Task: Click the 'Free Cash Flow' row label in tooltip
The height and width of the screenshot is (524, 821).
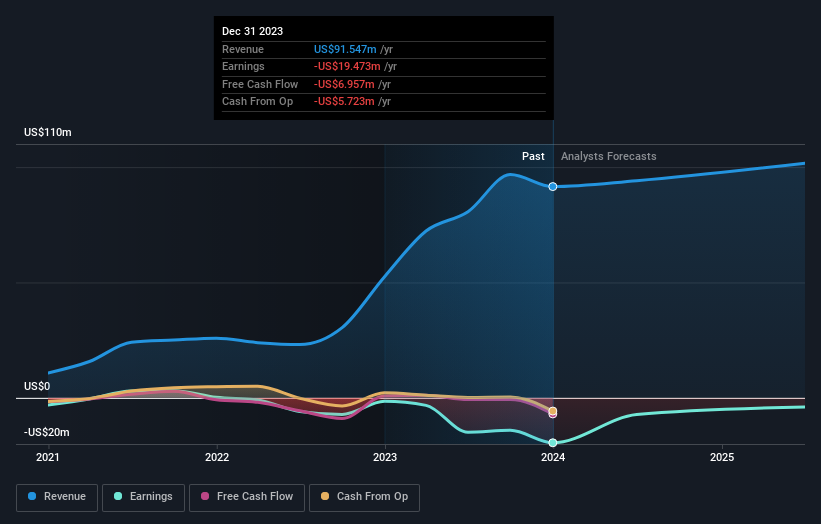Action: tap(260, 84)
